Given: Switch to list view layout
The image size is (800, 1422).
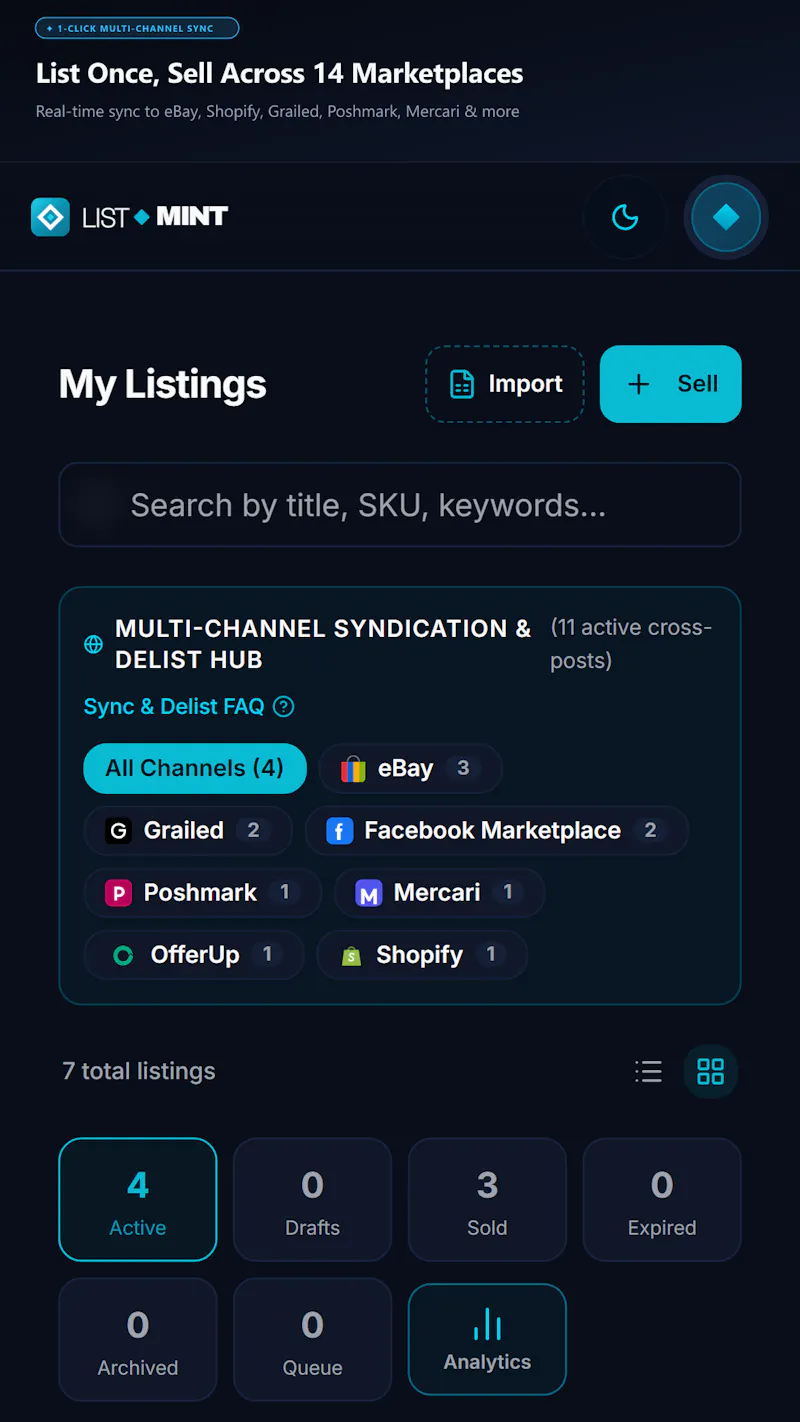Looking at the screenshot, I should click(649, 1072).
